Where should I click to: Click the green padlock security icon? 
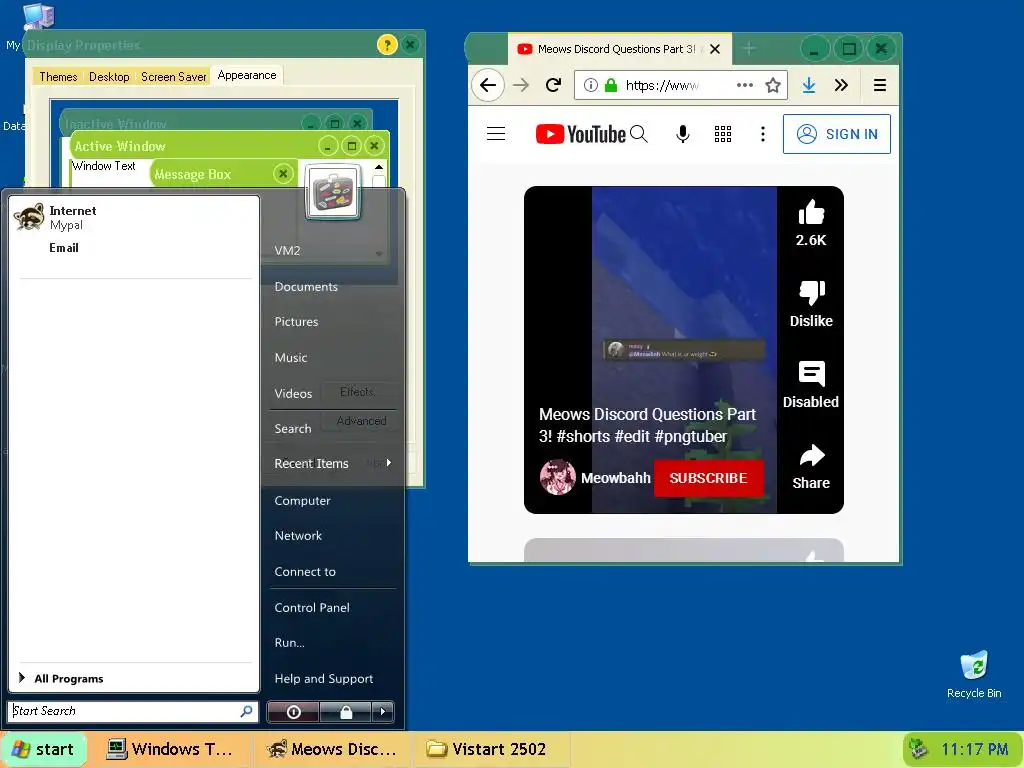click(x=611, y=85)
